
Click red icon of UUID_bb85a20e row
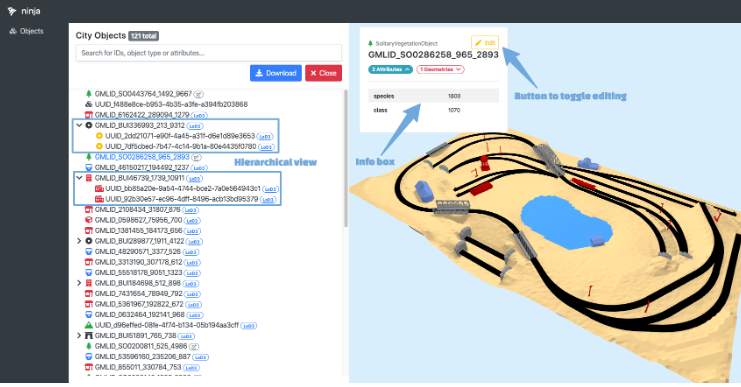coord(99,189)
